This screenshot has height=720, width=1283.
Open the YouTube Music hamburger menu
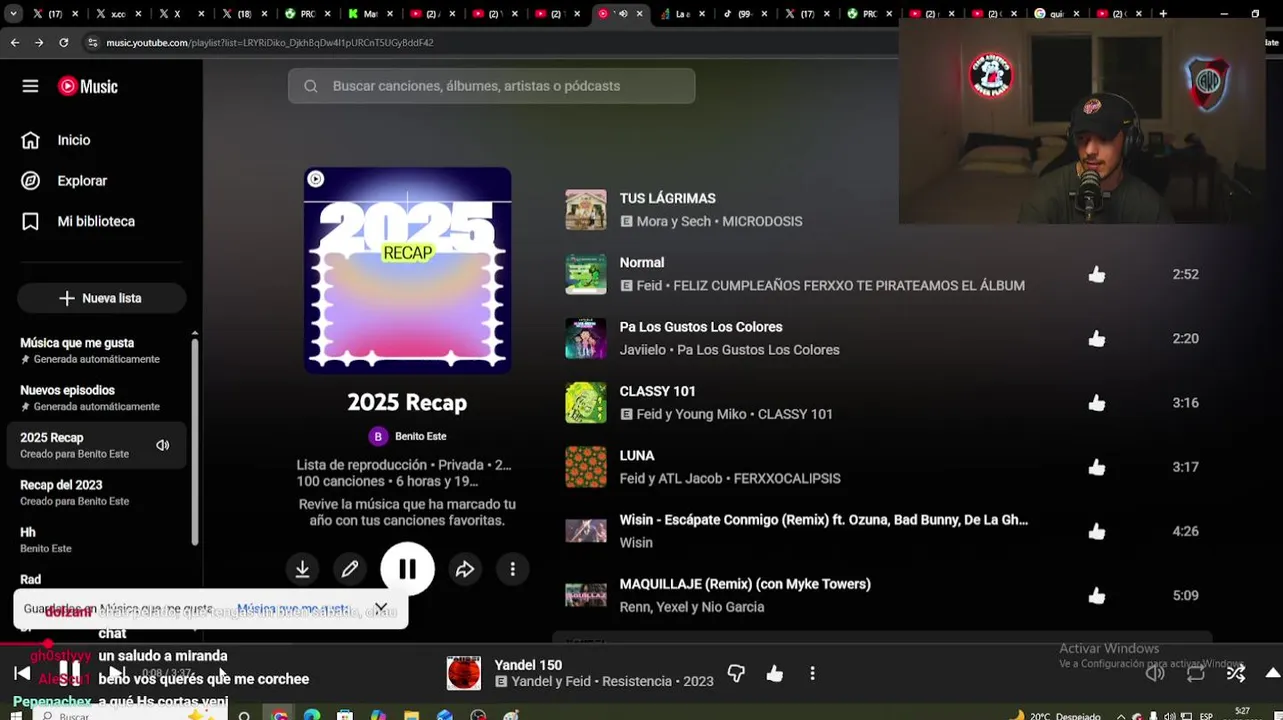(x=30, y=86)
